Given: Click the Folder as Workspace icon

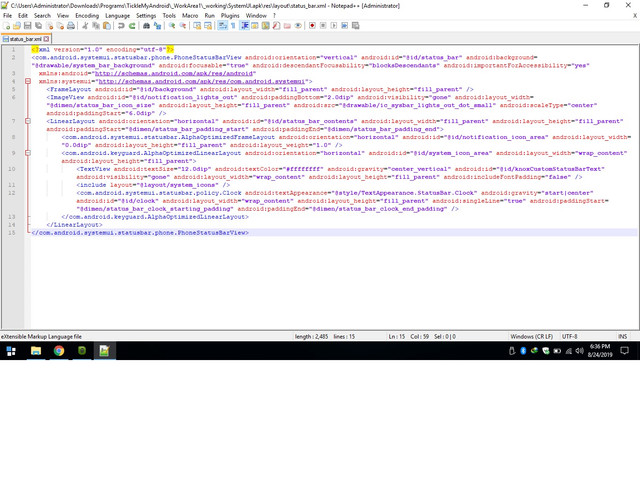Looking at the screenshot, I should [287, 26].
